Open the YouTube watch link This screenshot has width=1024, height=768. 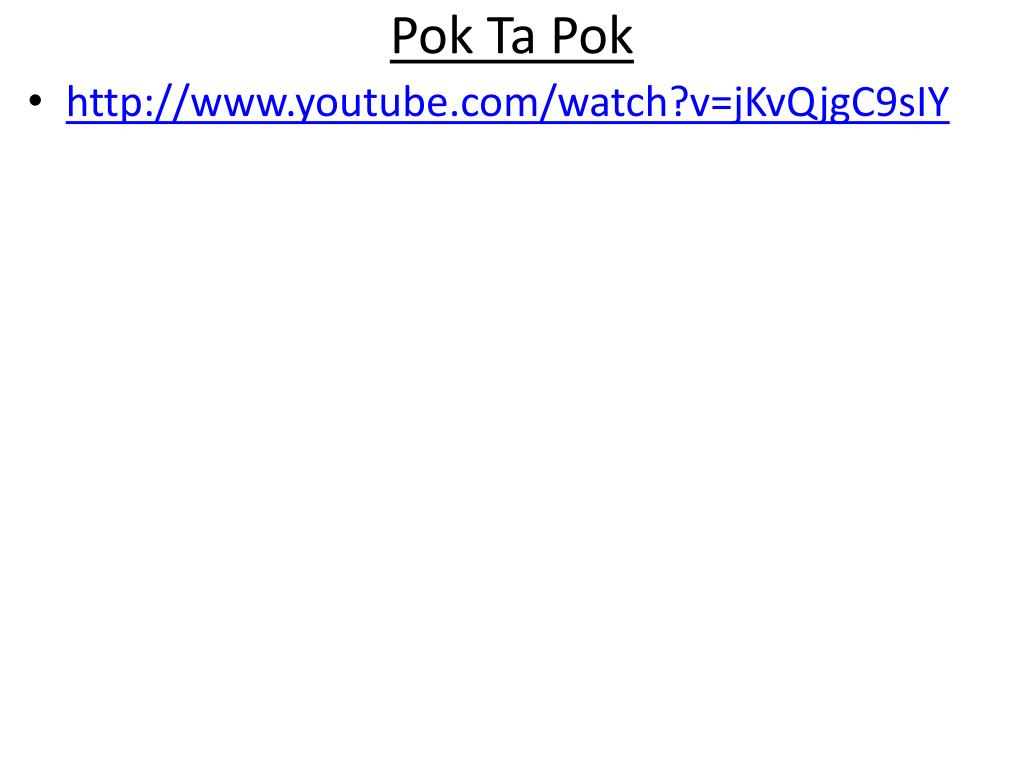coord(507,103)
